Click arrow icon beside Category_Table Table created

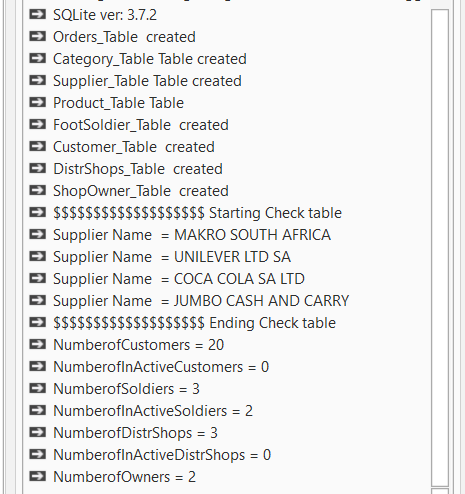point(37,59)
